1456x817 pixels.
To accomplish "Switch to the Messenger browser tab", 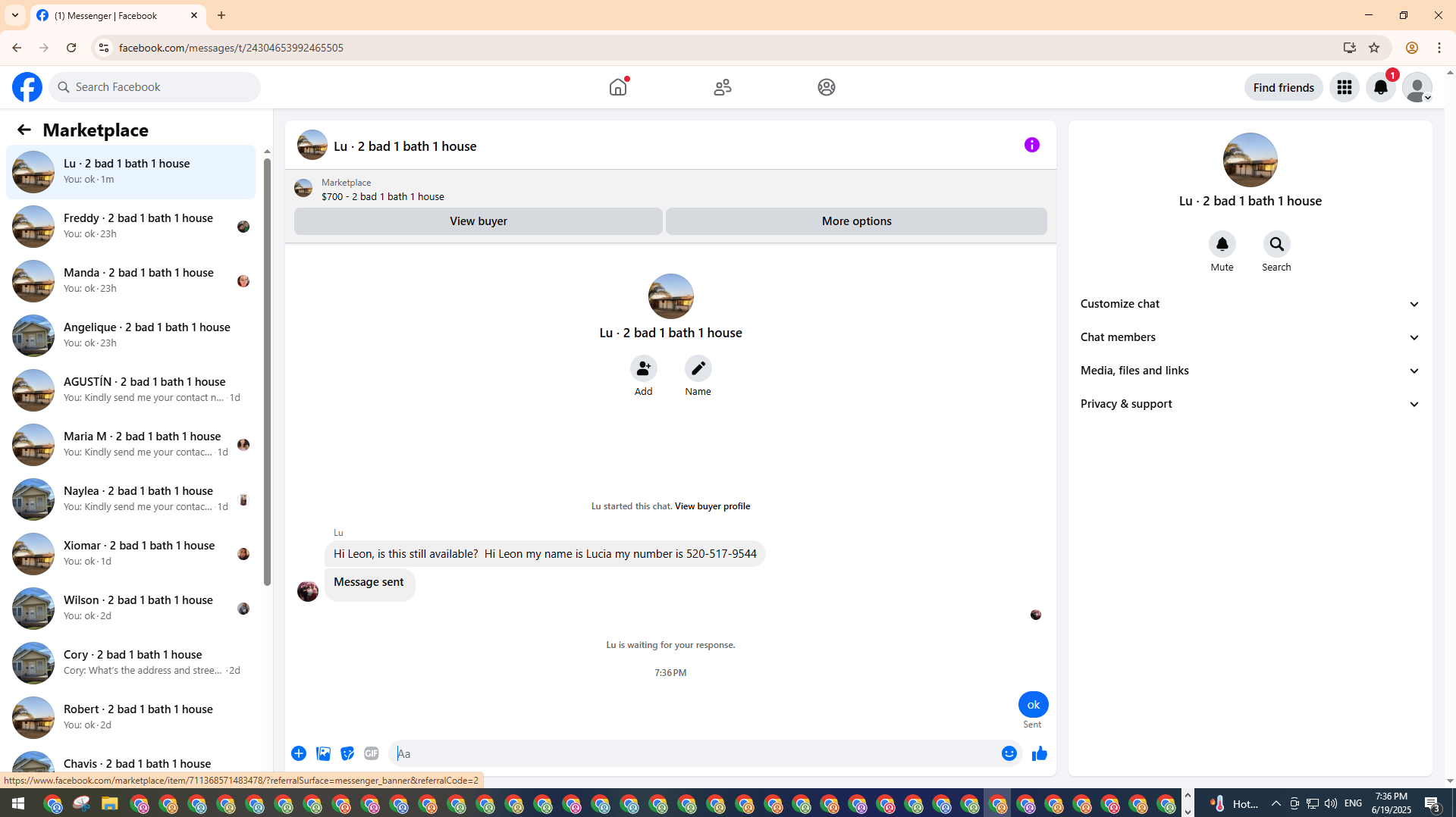I will coord(118,15).
